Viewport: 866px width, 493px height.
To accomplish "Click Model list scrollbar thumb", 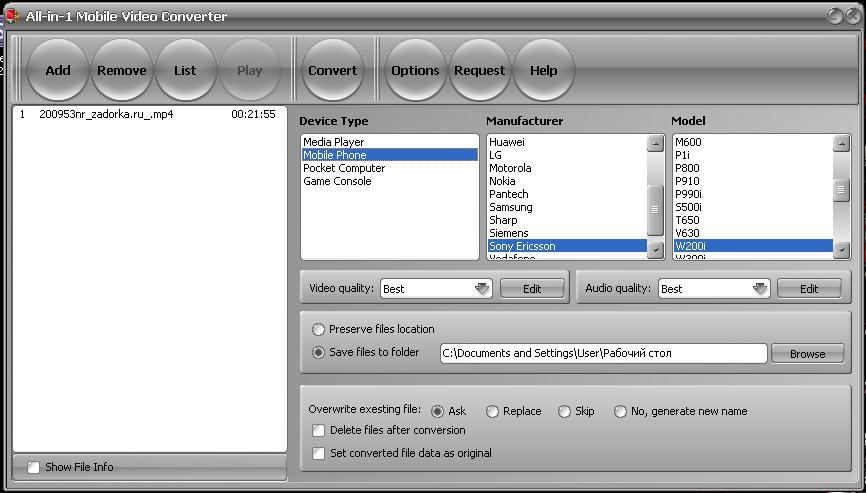I will pyautogui.click(x=841, y=189).
